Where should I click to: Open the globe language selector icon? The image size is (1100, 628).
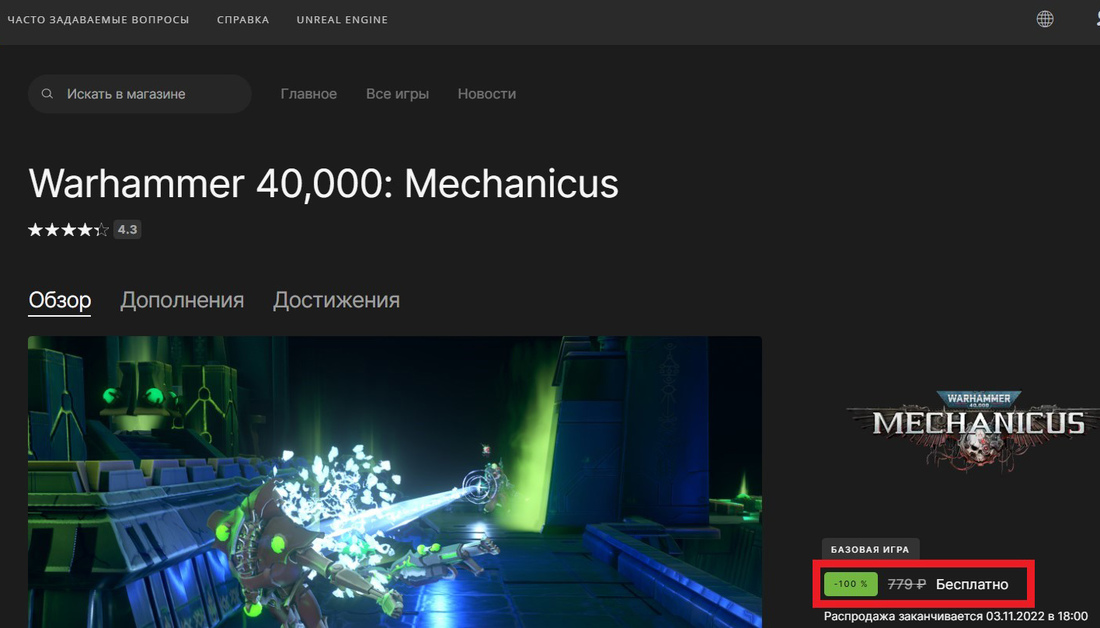coord(1045,20)
